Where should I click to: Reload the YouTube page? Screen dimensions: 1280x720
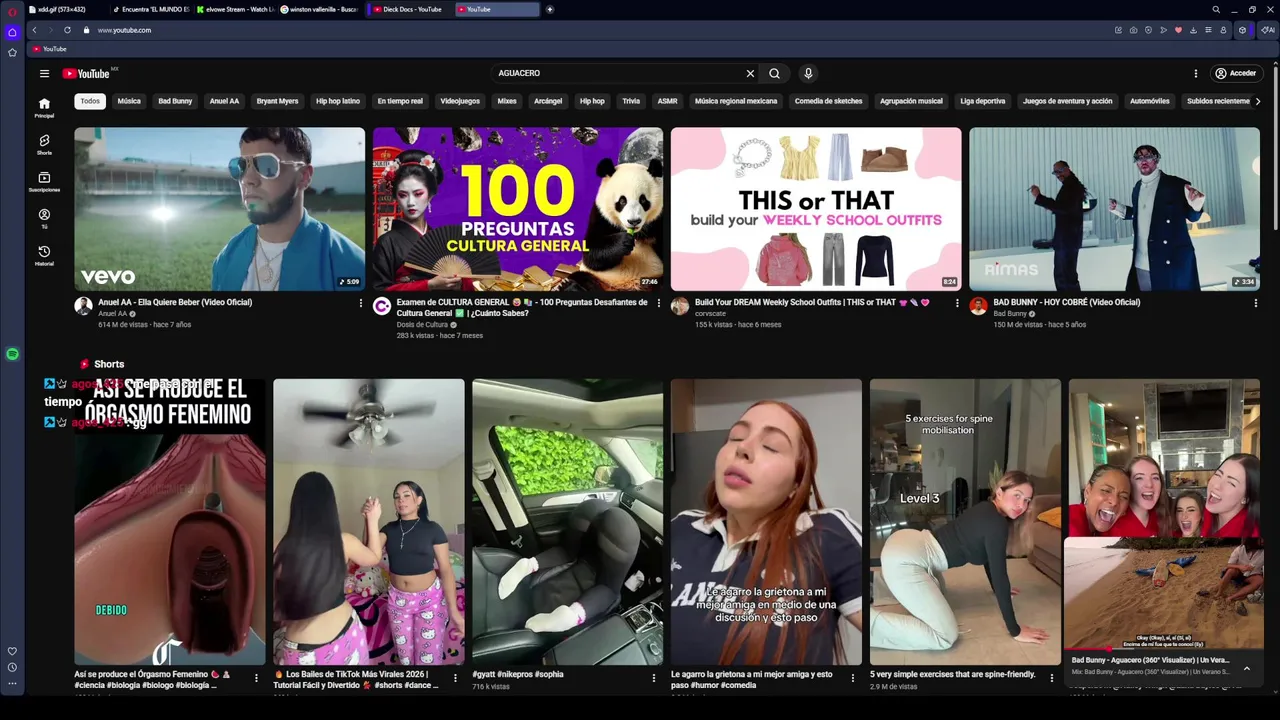[x=67, y=30]
